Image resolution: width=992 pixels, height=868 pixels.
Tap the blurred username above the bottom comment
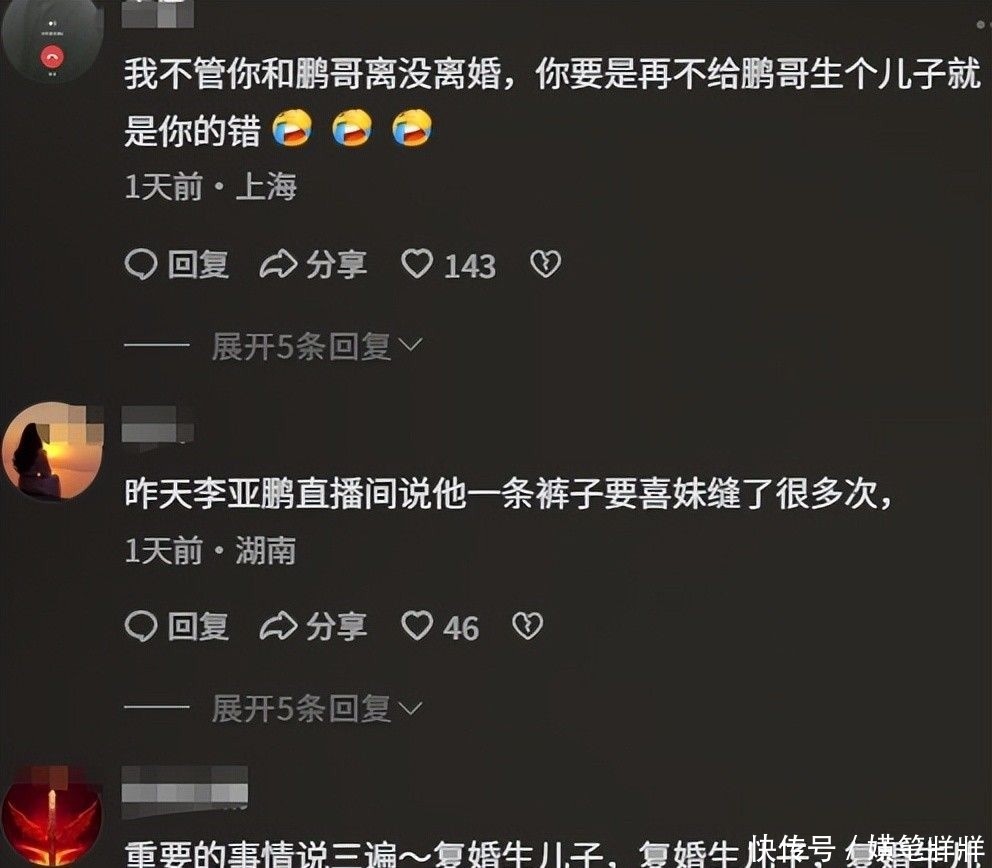(184, 785)
